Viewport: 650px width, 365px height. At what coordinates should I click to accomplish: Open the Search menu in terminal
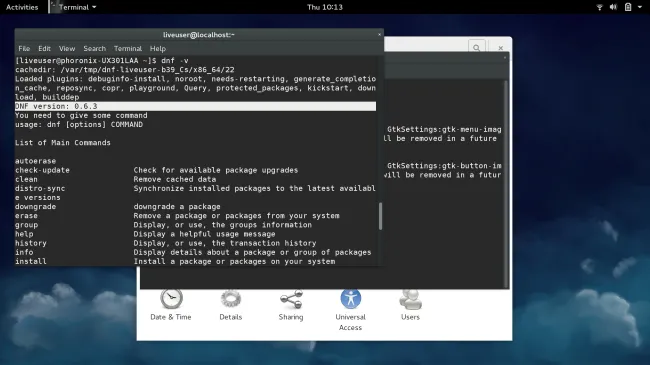pyautogui.click(x=95, y=49)
